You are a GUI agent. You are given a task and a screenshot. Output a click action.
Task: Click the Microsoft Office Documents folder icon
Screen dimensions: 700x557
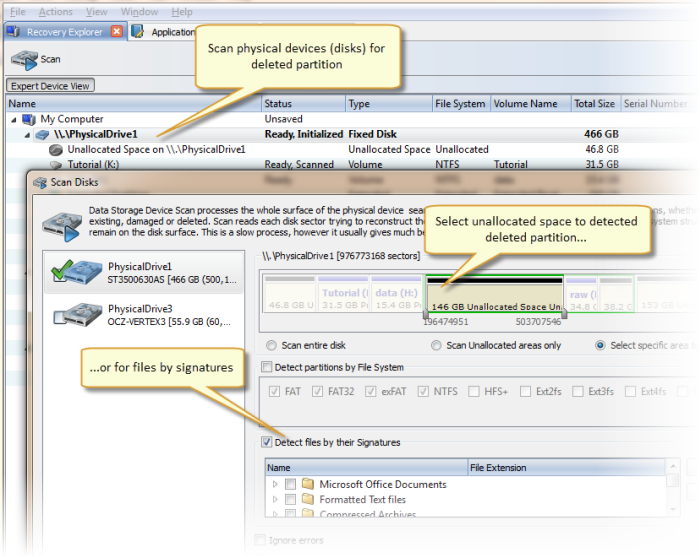pos(307,484)
